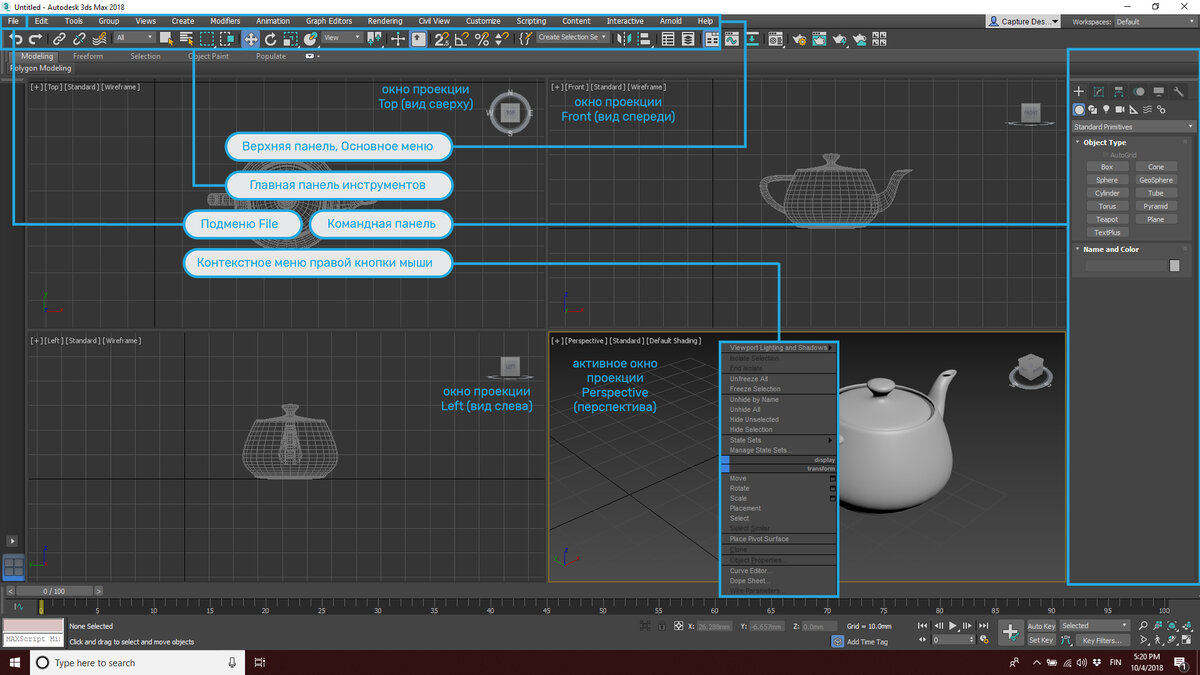Select the Select and Move tool
Viewport: 1200px width, 675px height.
tap(250, 38)
